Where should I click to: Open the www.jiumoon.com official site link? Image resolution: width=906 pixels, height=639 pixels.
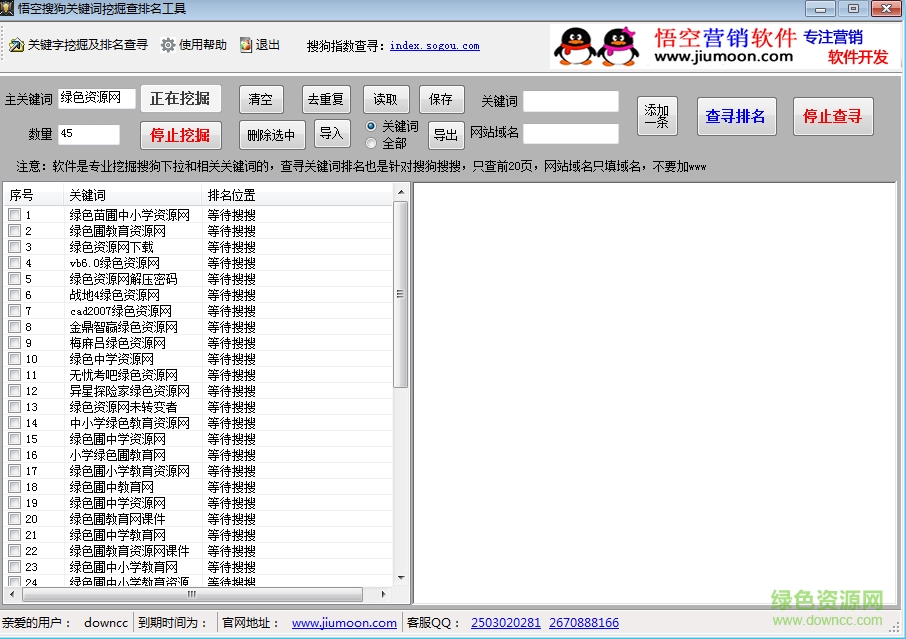click(343, 622)
